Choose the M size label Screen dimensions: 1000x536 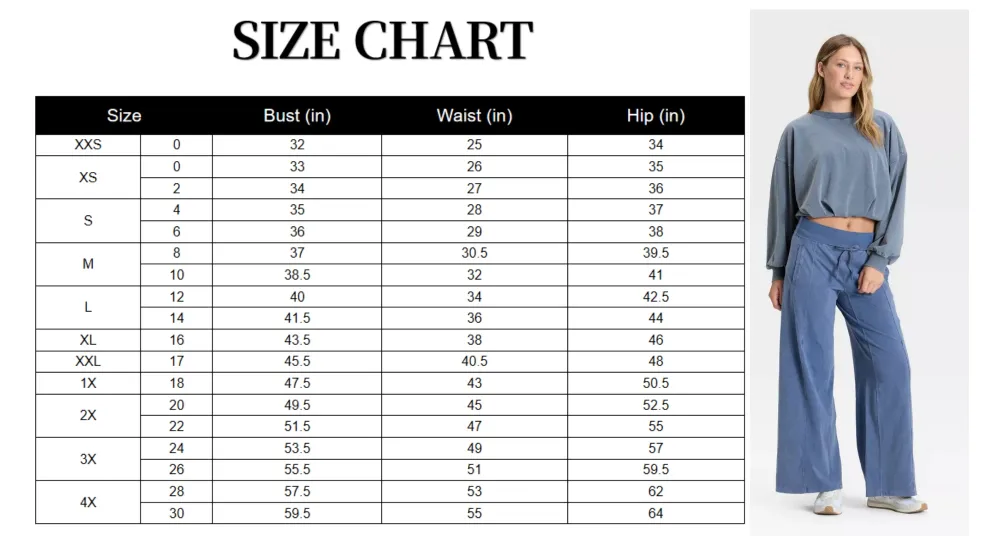tap(88, 264)
